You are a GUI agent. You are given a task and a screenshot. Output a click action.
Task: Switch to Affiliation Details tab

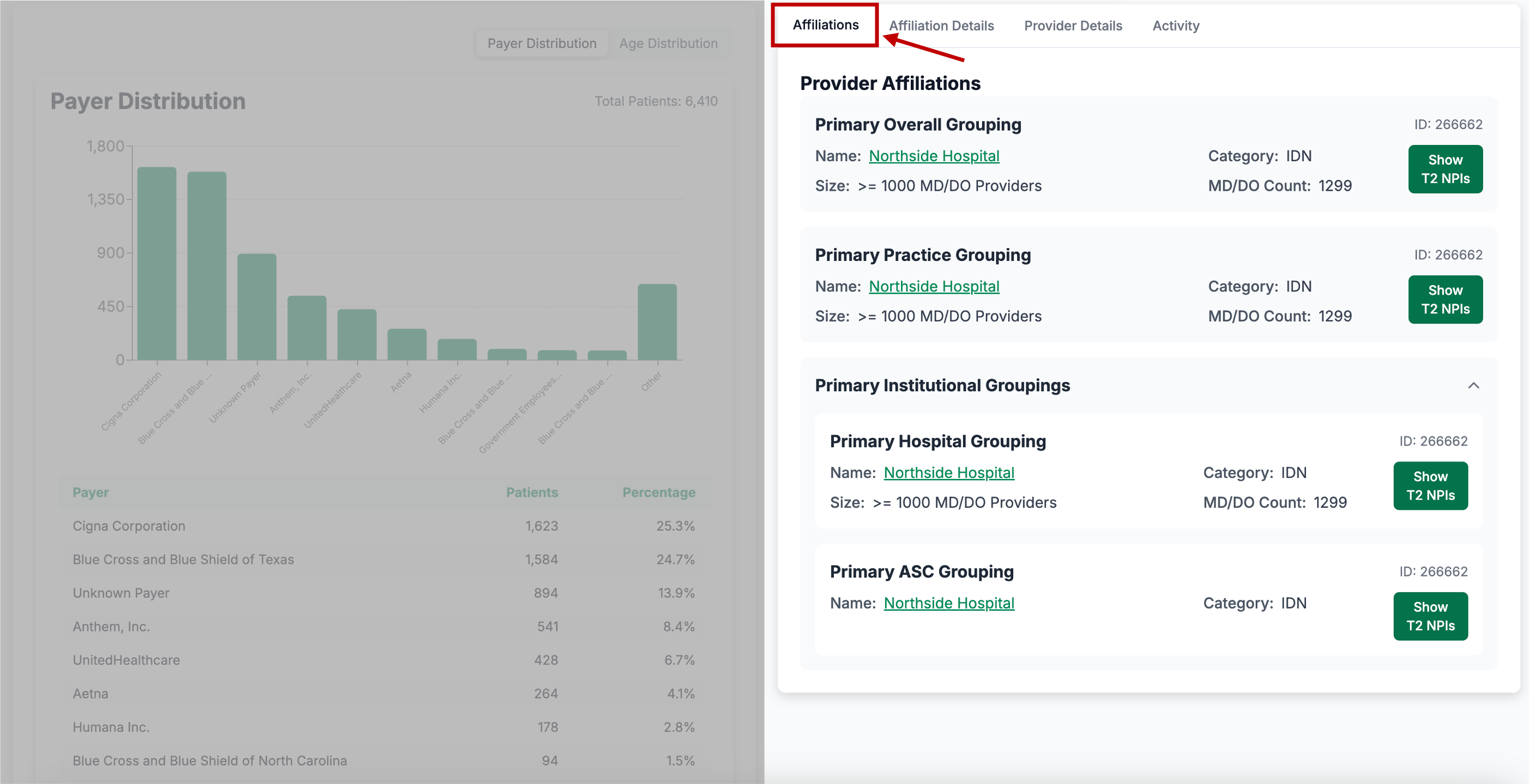[x=941, y=26]
